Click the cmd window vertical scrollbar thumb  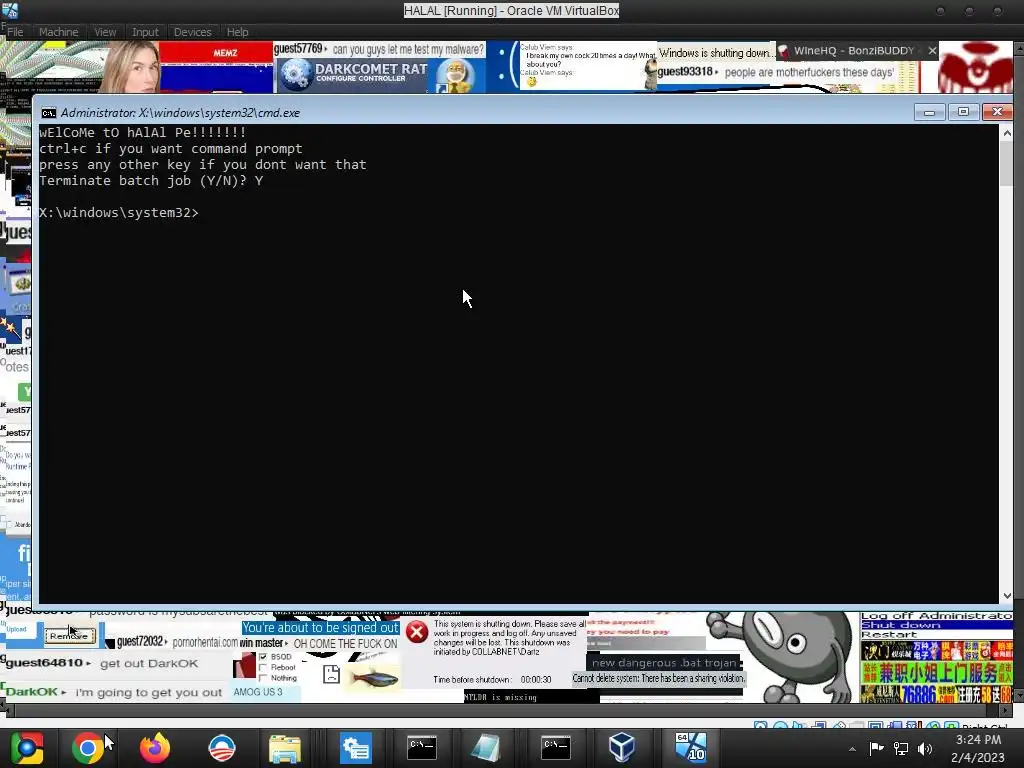tap(1006, 163)
